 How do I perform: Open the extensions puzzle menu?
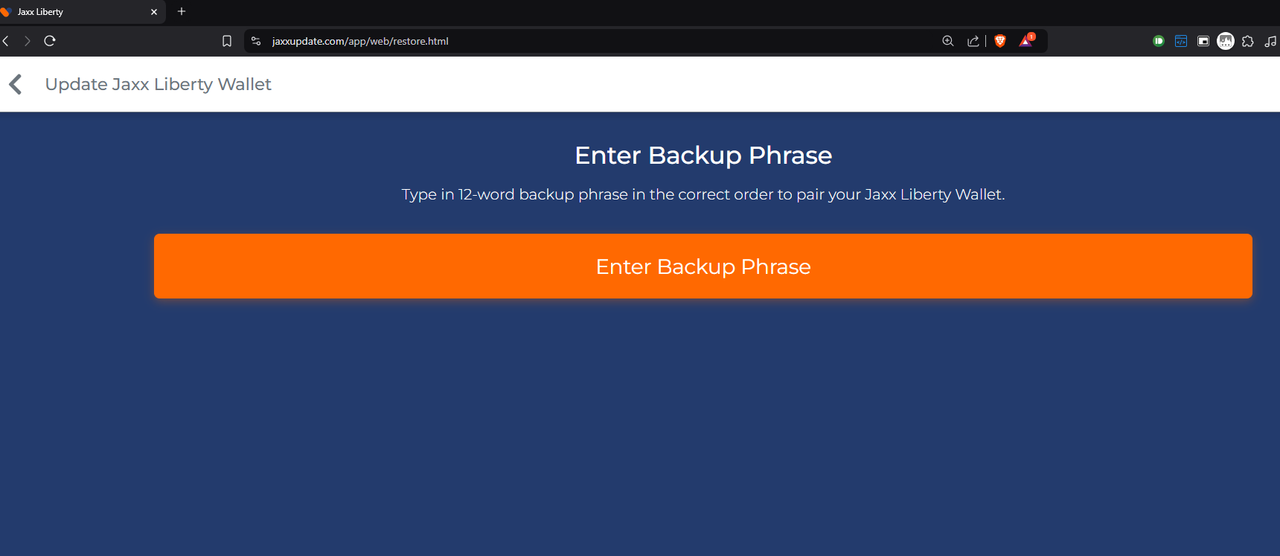(1248, 41)
